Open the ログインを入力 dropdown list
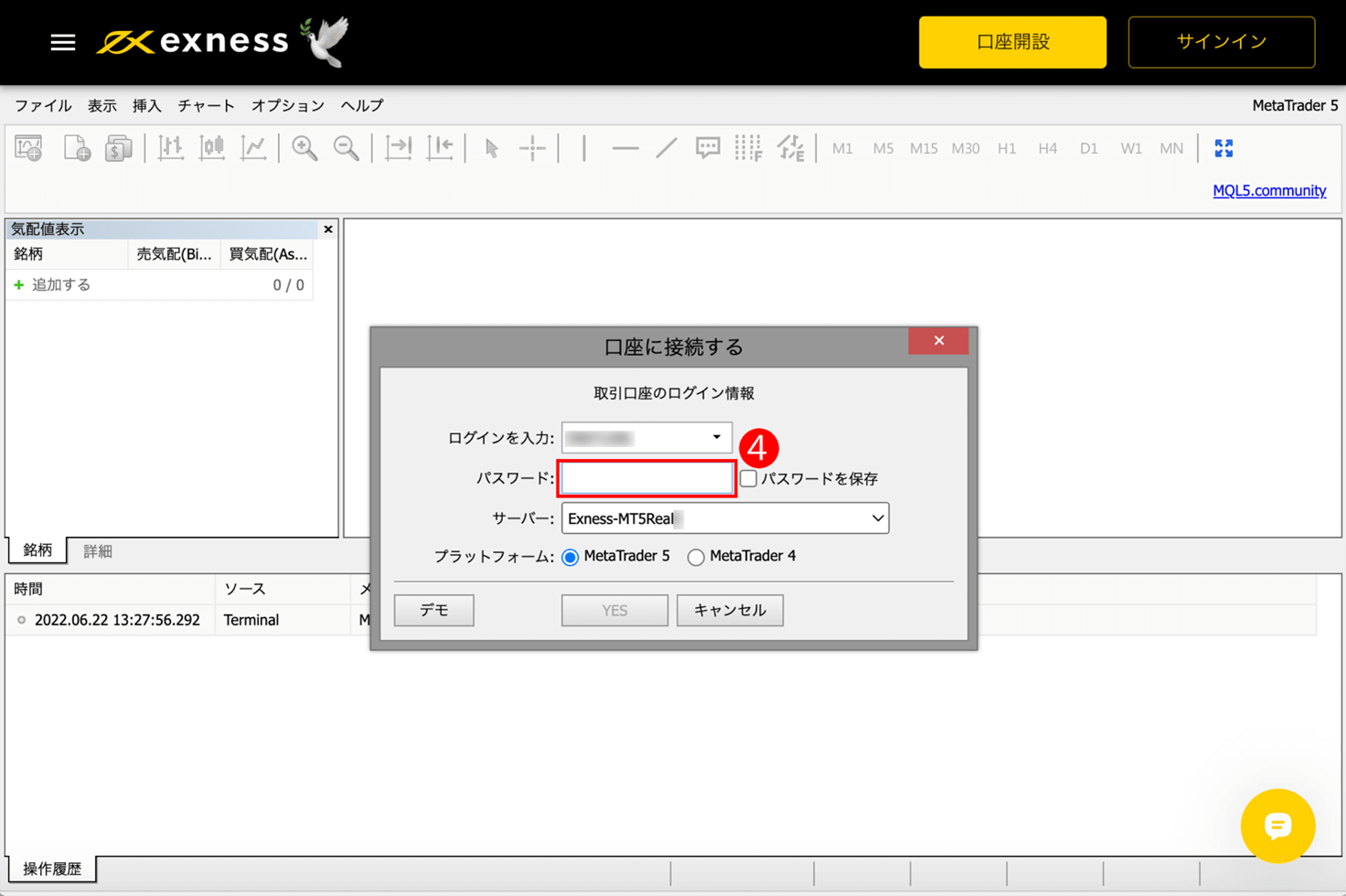This screenshot has width=1346, height=896. tap(716, 437)
